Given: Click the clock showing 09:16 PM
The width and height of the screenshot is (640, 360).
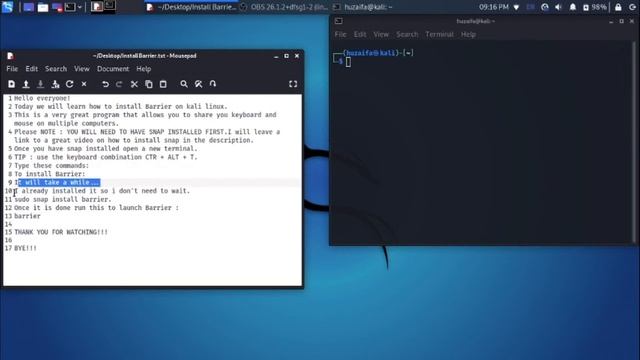Looking at the screenshot, I should (x=493, y=7).
